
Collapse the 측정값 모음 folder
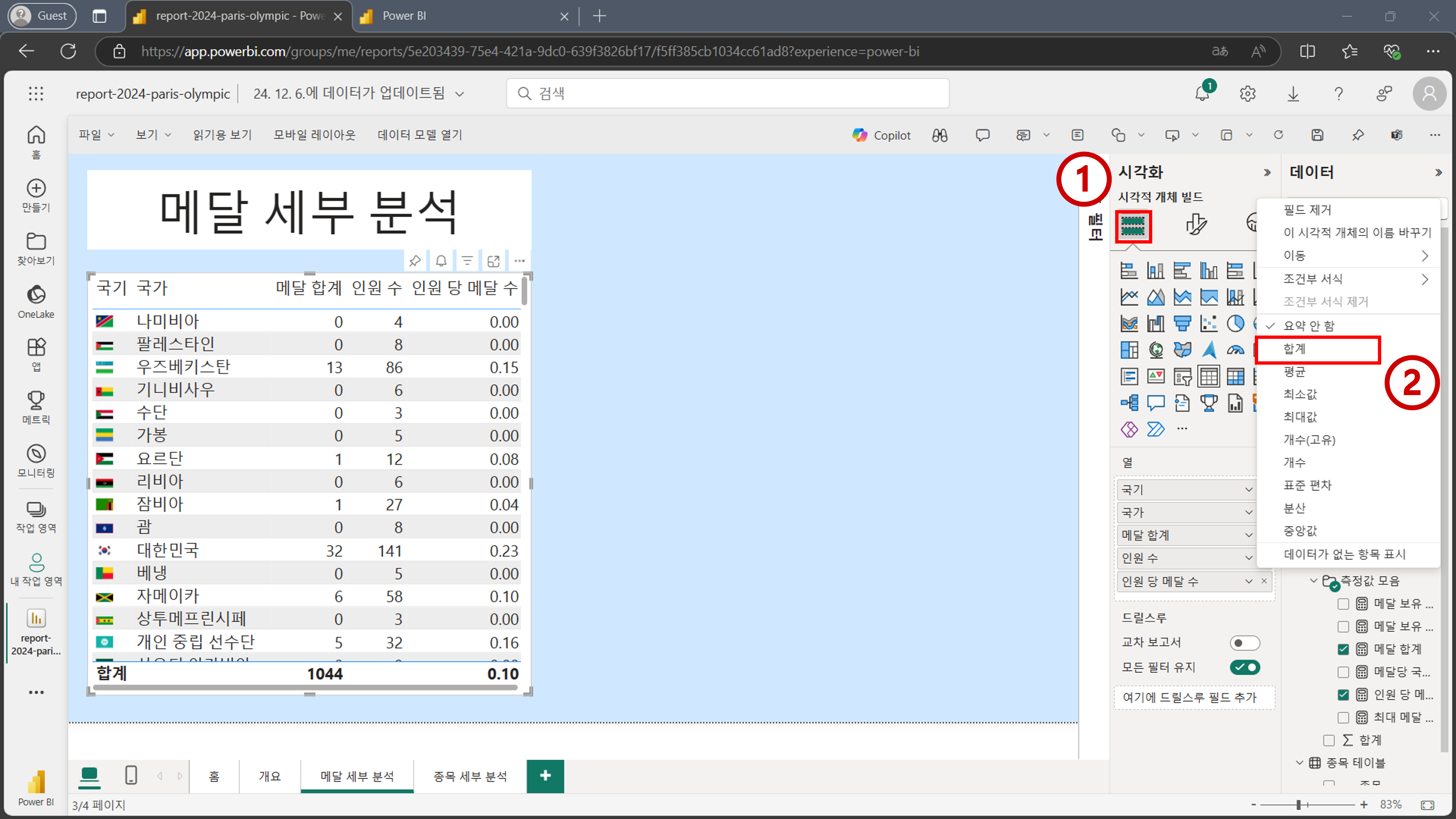point(1313,580)
